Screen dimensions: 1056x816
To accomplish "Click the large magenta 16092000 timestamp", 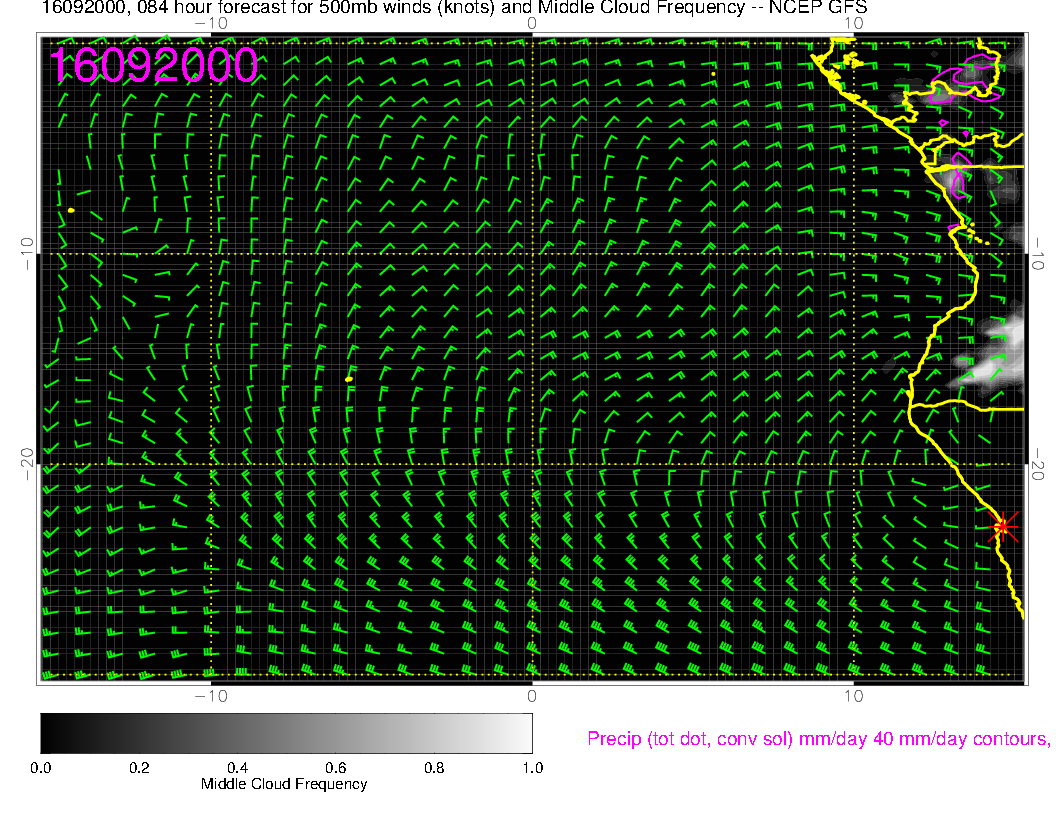I will pyautogui.click(x=154, y=65).
